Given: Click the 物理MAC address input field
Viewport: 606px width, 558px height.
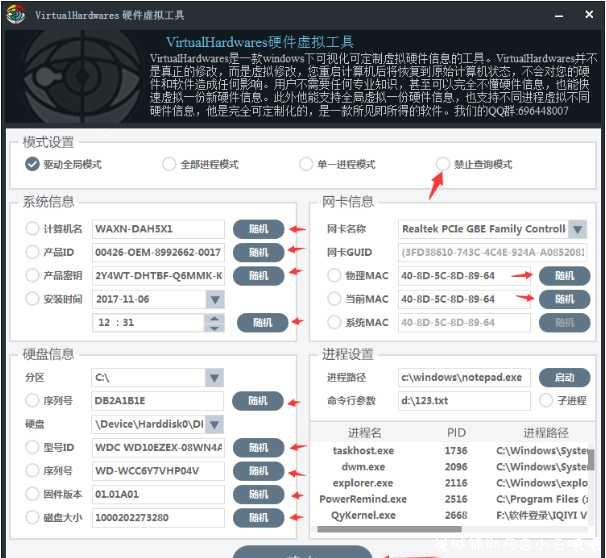Looking at the screenshot, I should click(x=464, y=276).
